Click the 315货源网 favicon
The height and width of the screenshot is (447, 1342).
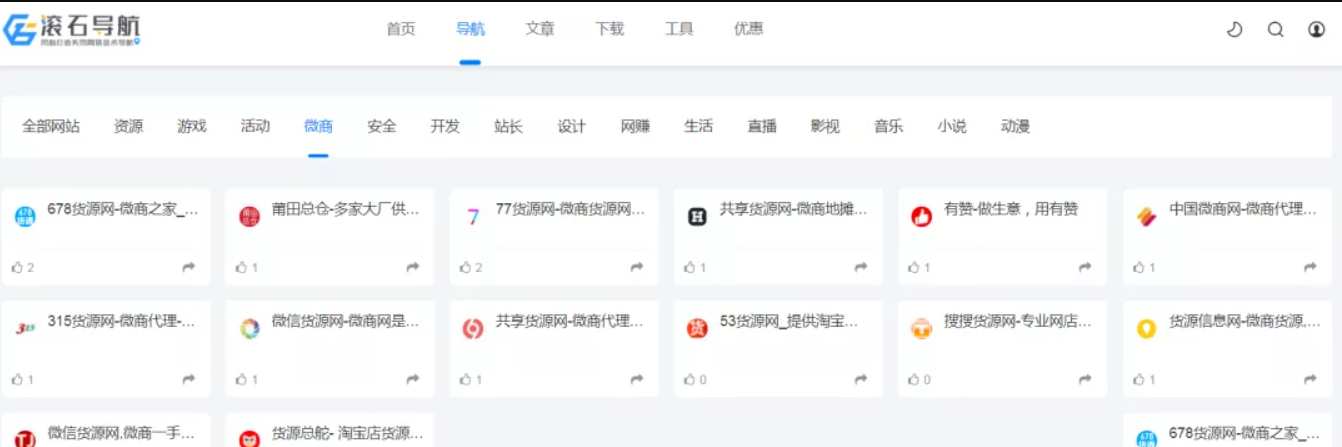point(25,328)
